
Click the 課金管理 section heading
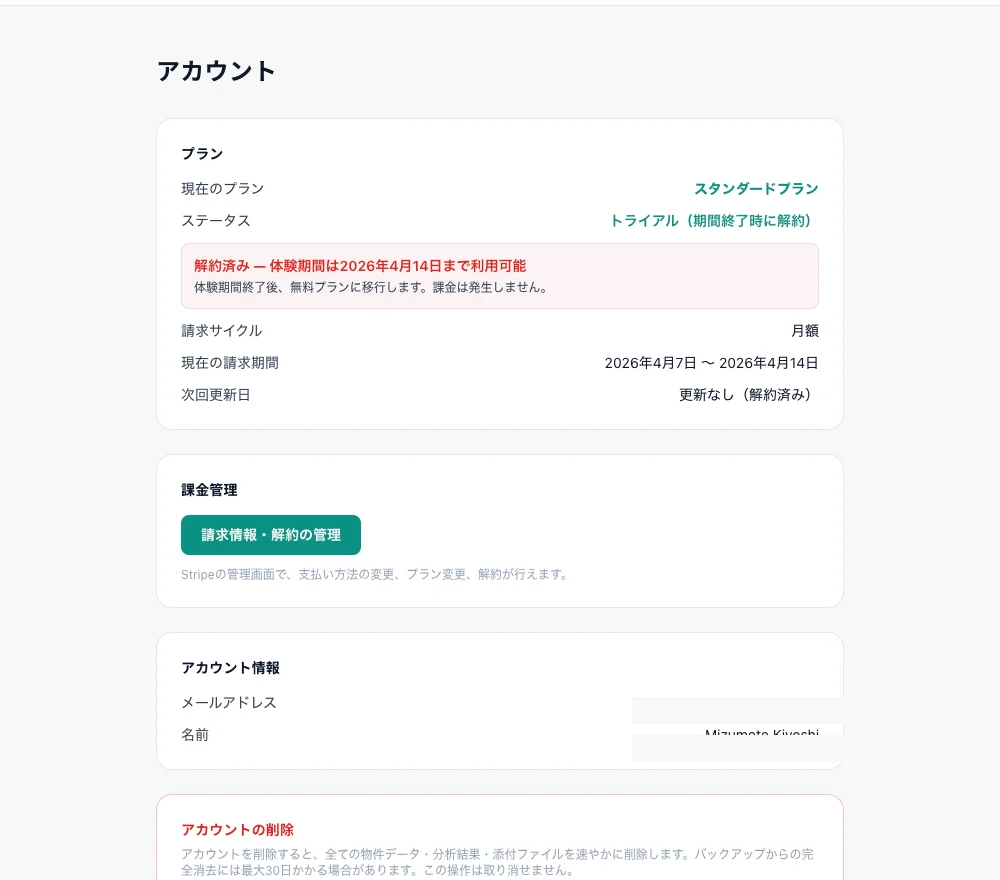click(207, 490)
